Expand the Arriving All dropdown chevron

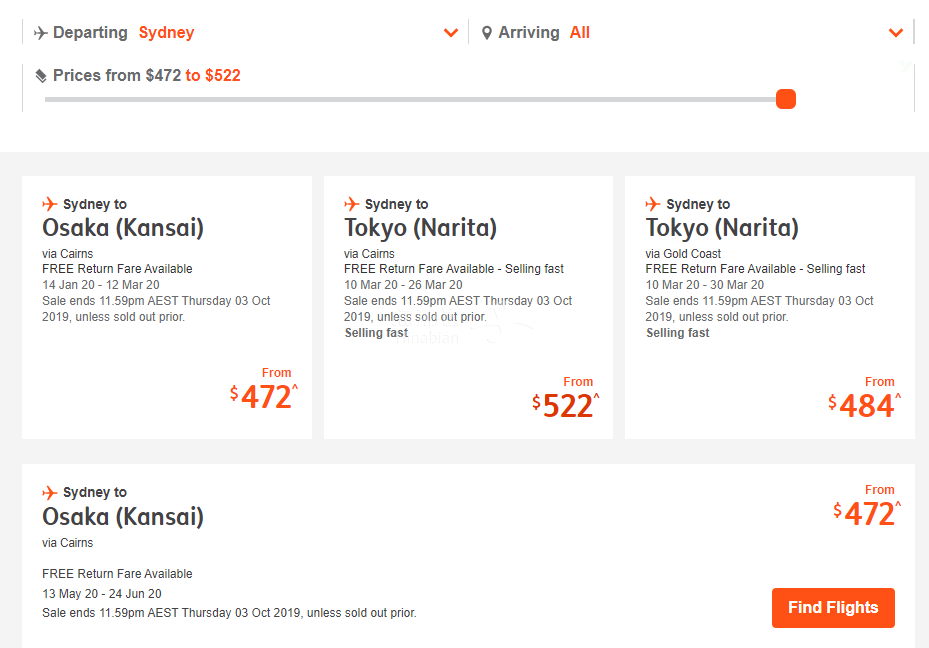click(x=896, y=33)
